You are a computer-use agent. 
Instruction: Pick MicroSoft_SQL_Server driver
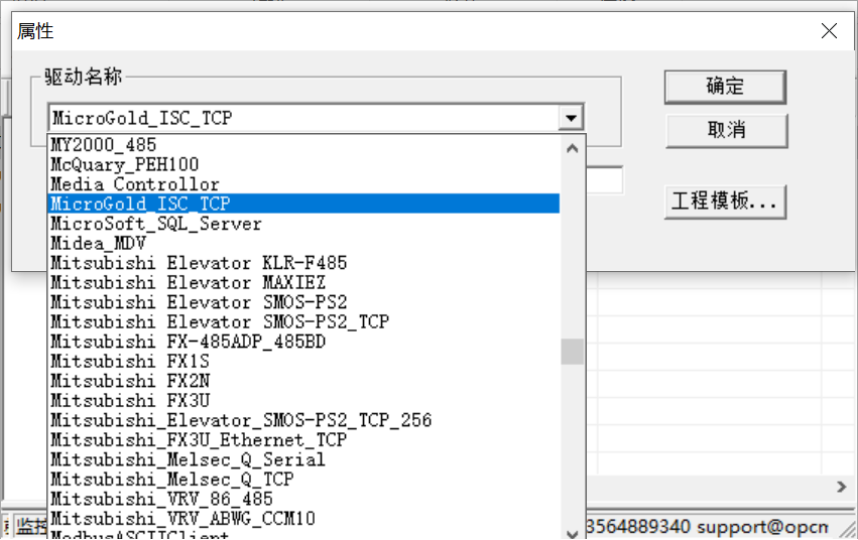click(304, 224)
